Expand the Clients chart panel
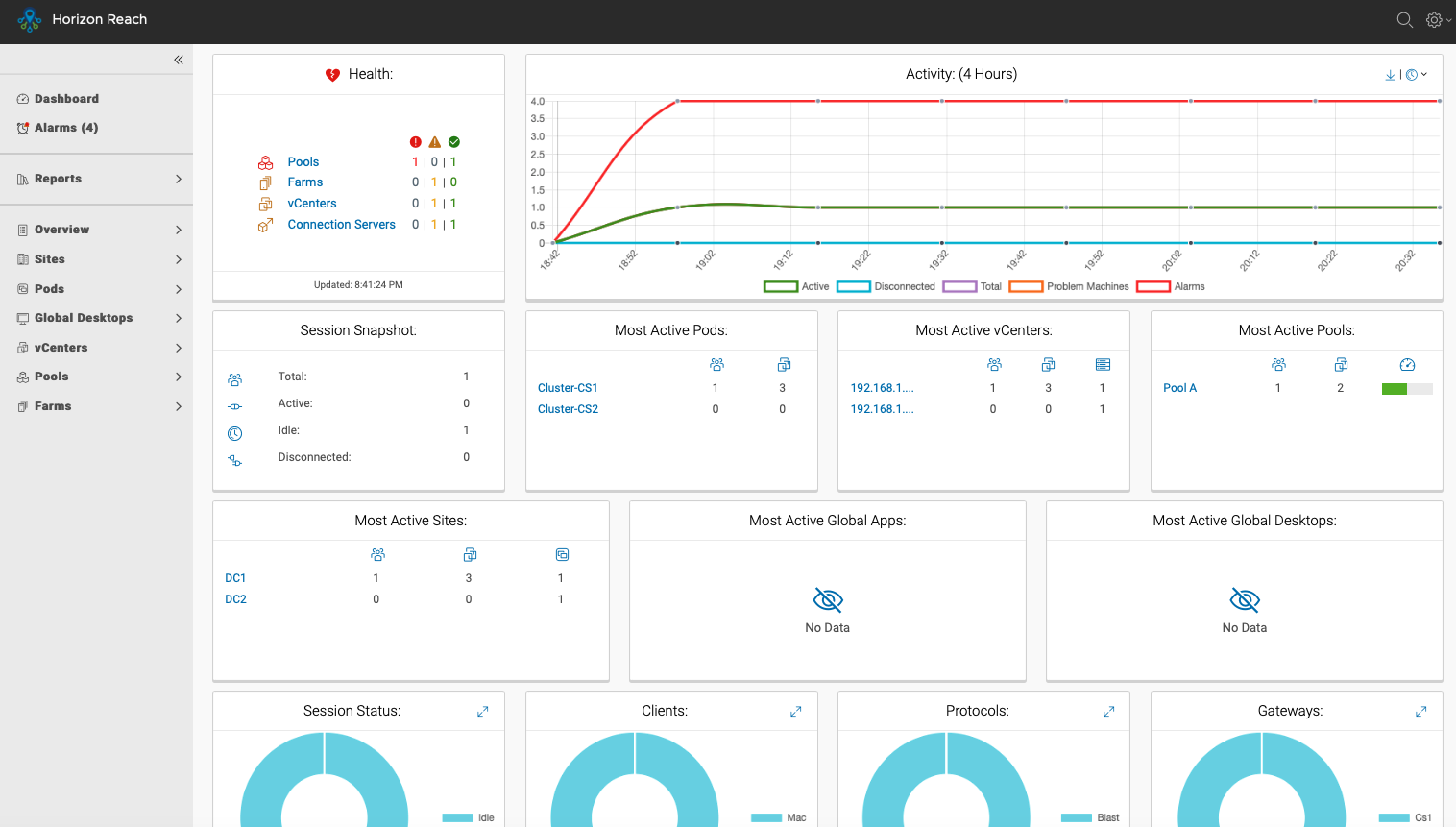Screen dimensions: 1456x827 796,712
